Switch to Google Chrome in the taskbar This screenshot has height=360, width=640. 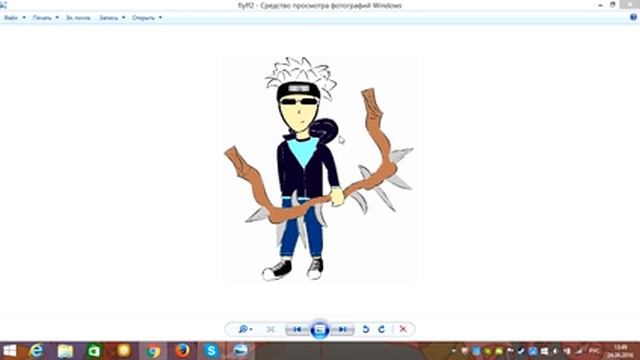point(153,351)
